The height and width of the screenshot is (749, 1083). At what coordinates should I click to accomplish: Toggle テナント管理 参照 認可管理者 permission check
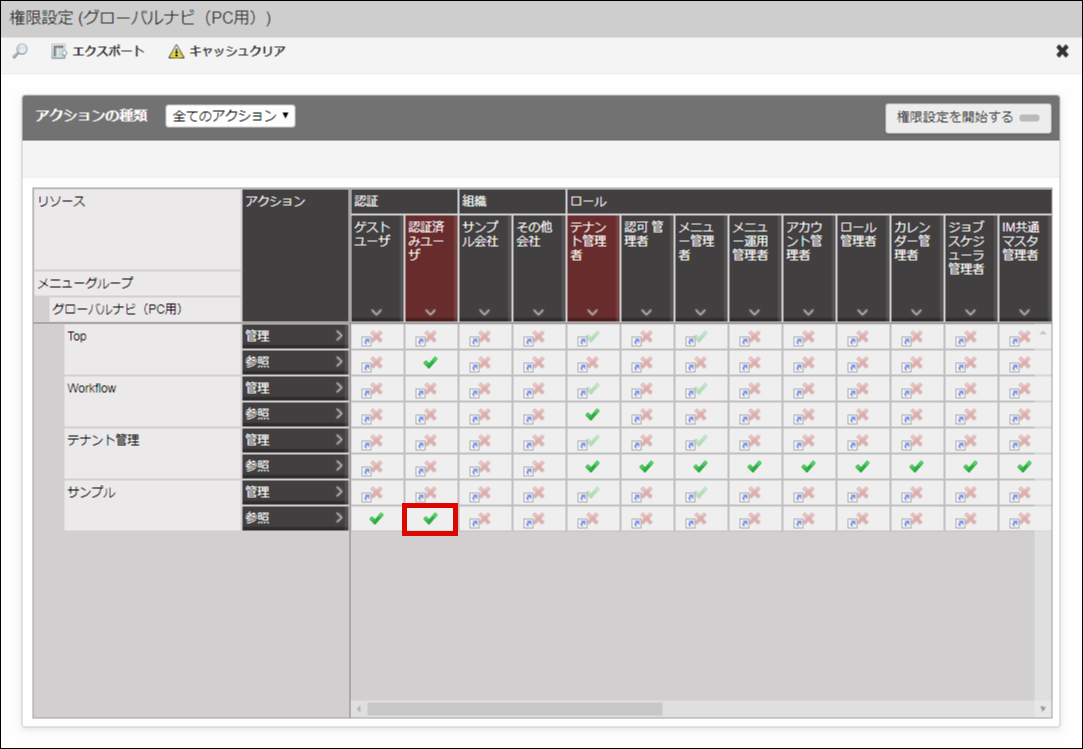[x=646, y=467]
